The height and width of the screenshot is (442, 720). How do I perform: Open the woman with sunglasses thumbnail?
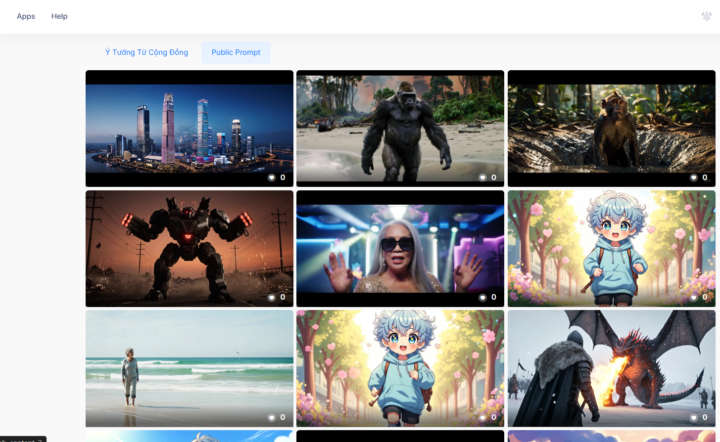(x=400, y=248)
